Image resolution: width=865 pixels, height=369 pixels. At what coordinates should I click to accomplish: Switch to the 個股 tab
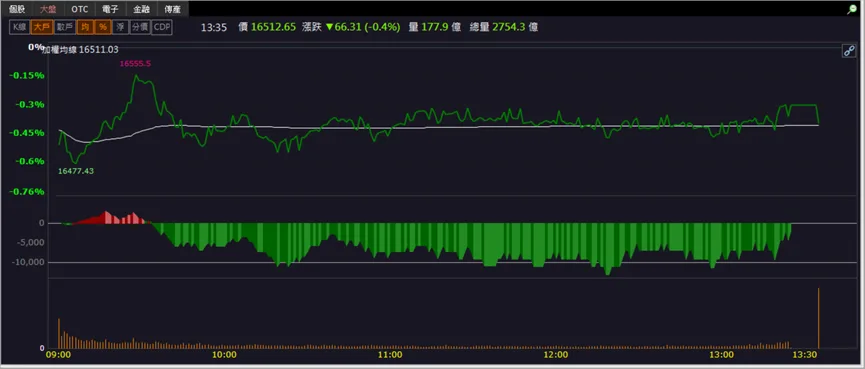17,9
